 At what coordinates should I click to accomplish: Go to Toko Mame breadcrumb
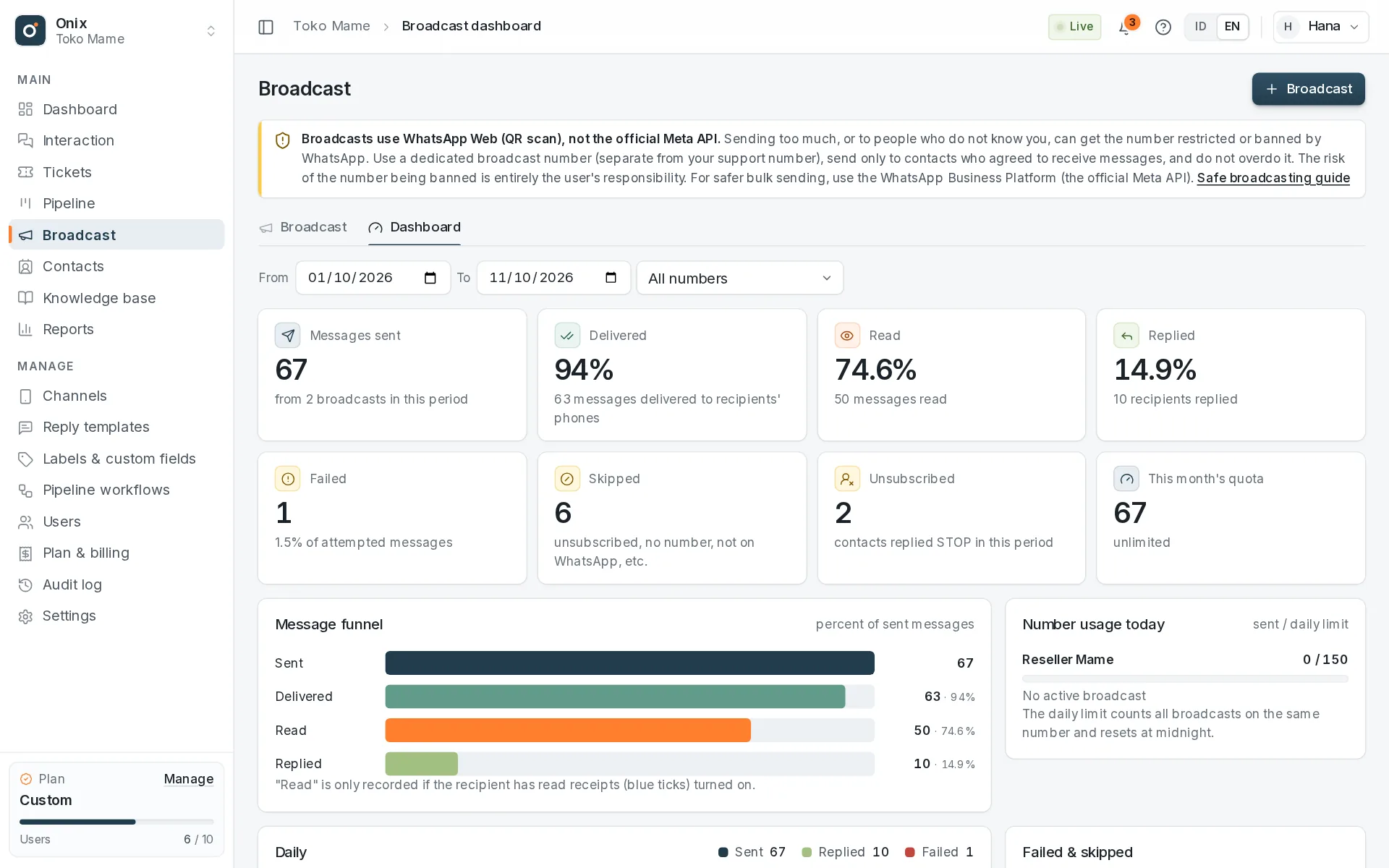tap(331, 26)
